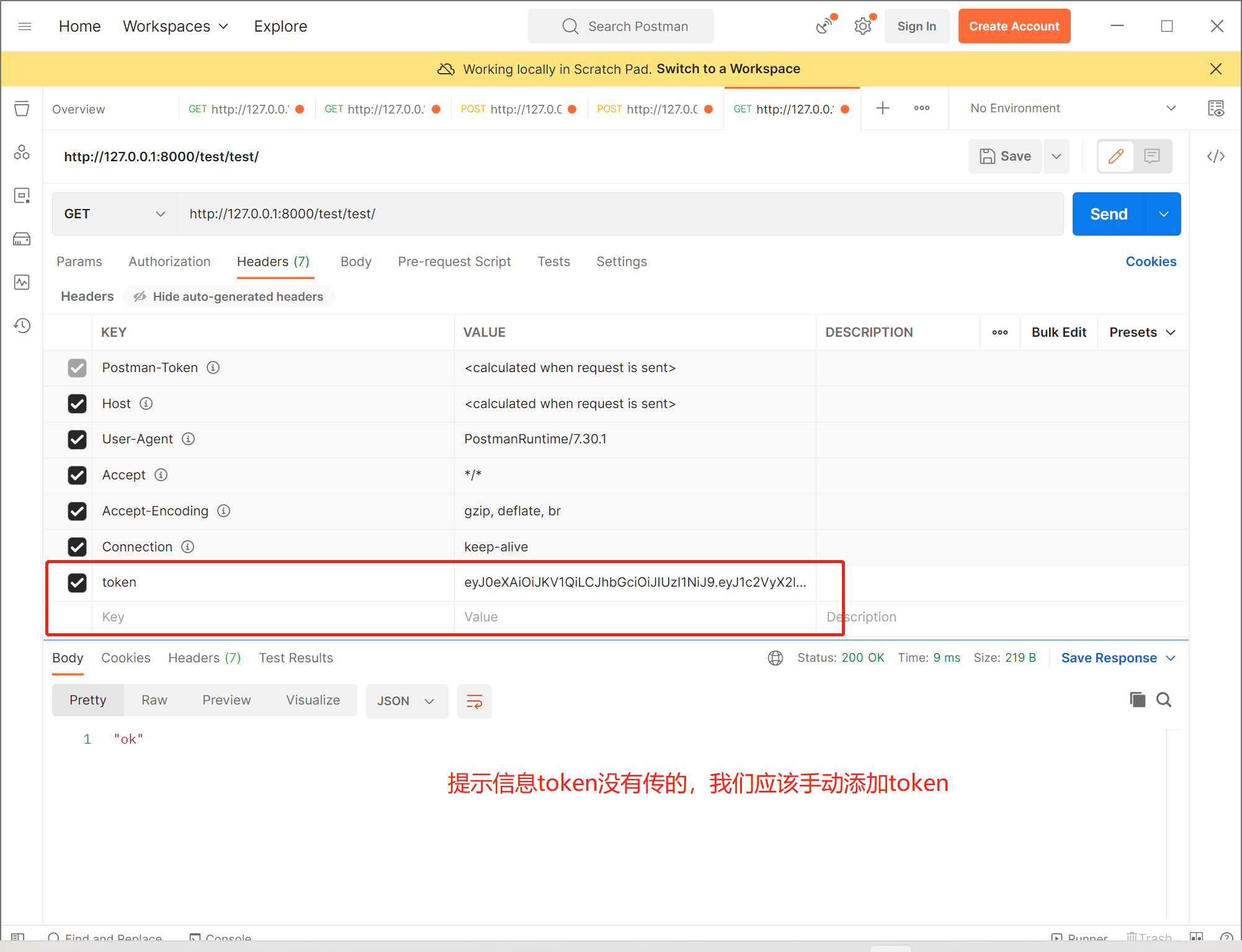Uncheck the Host header checkbox
1242x952 pixels.
click(77, 404)
